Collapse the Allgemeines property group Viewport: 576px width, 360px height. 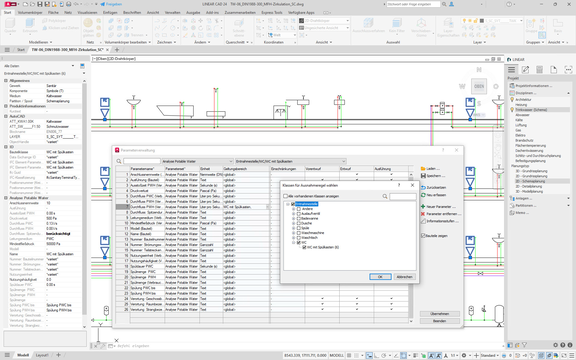[x=6, y=80]
